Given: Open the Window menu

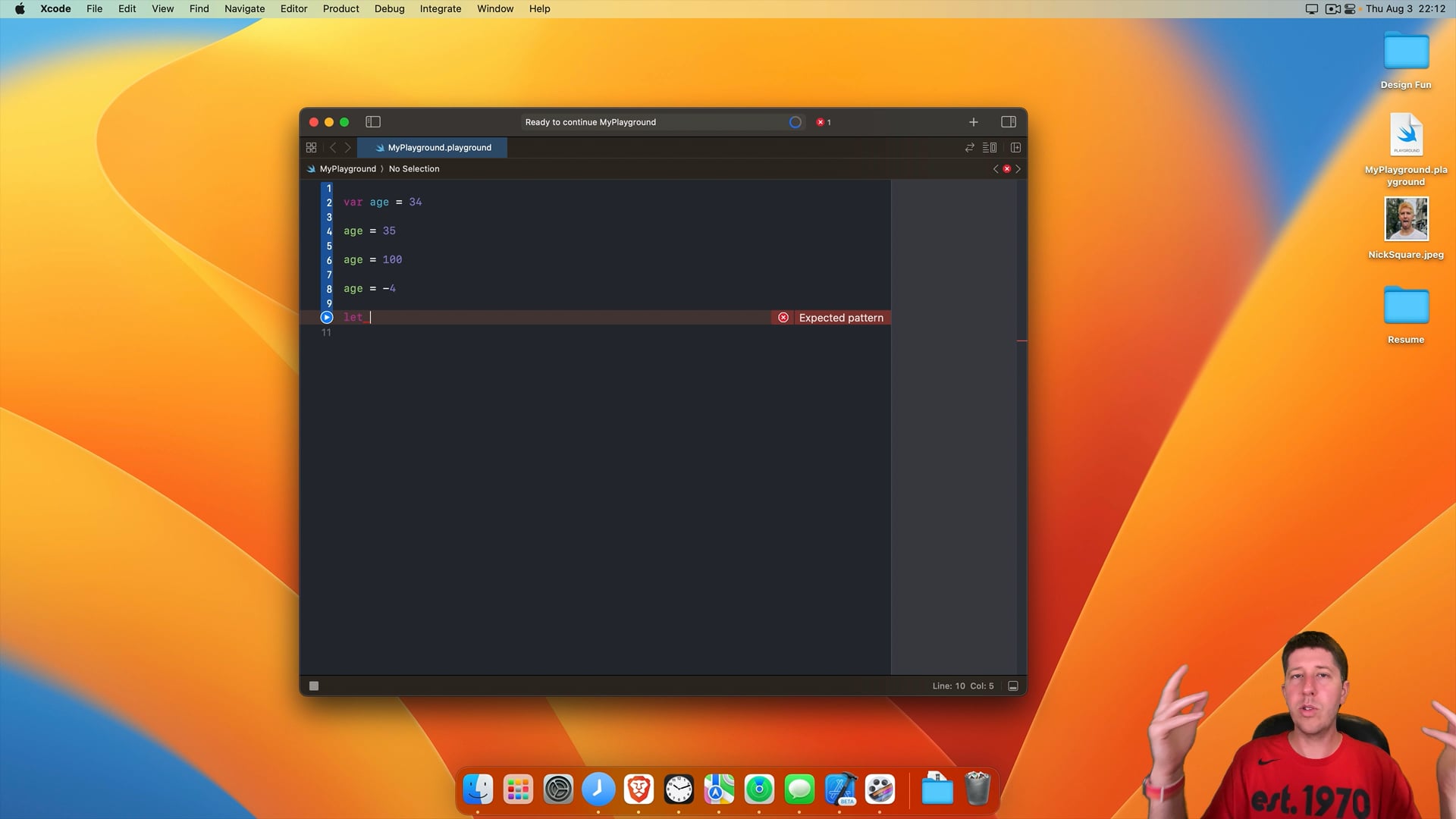Looking at the screenshot, I should (495, 9).
